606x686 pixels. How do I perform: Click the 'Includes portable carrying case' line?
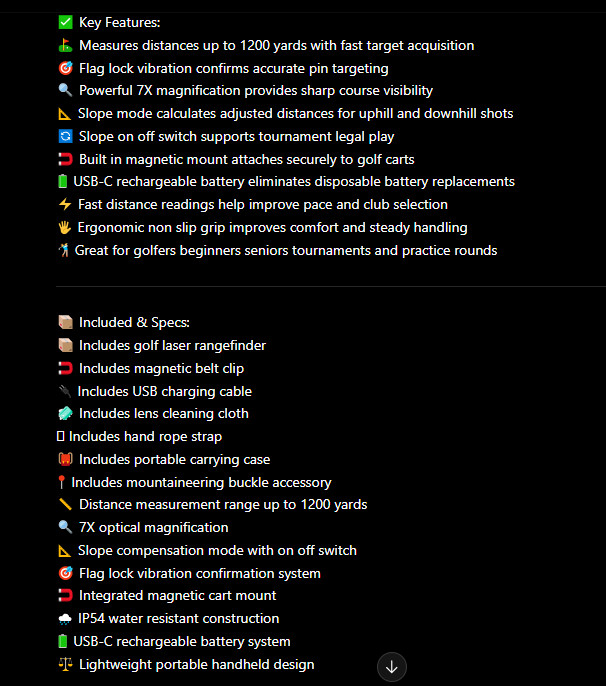click(x=164, y=459)
